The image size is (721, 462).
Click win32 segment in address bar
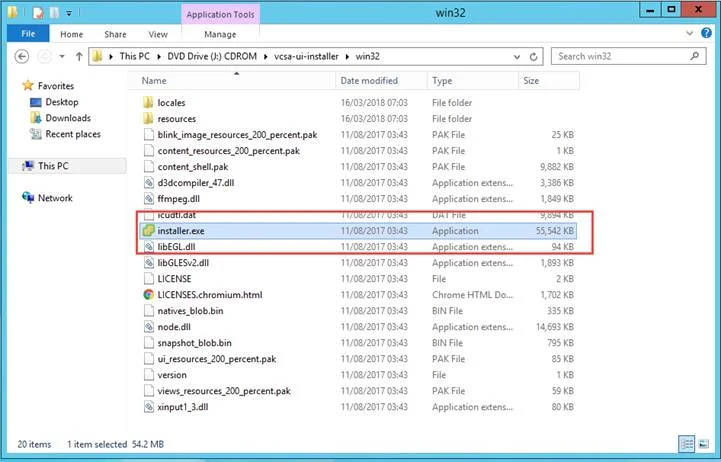(x=368, y=57)
